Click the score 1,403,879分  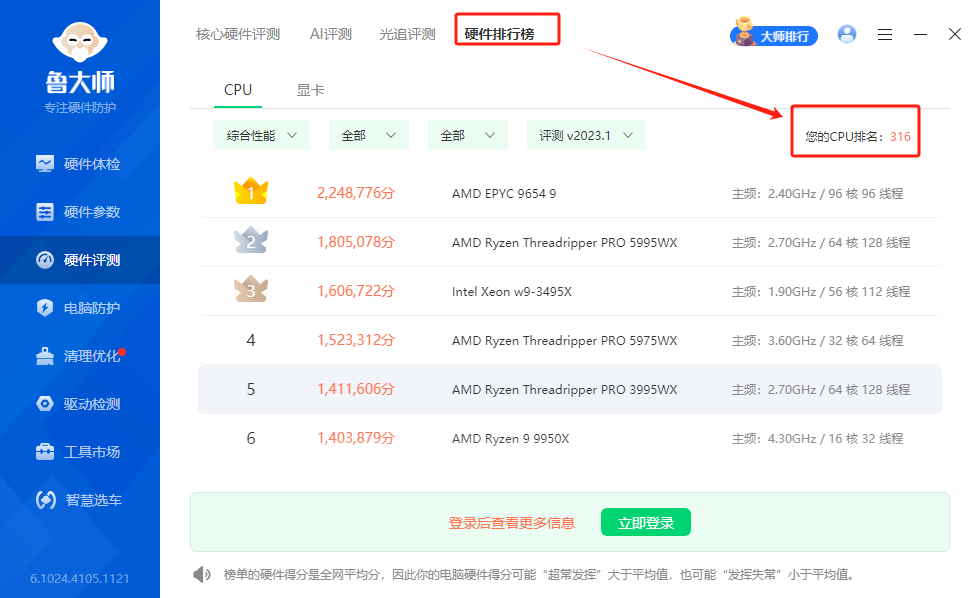coord(356,438)
